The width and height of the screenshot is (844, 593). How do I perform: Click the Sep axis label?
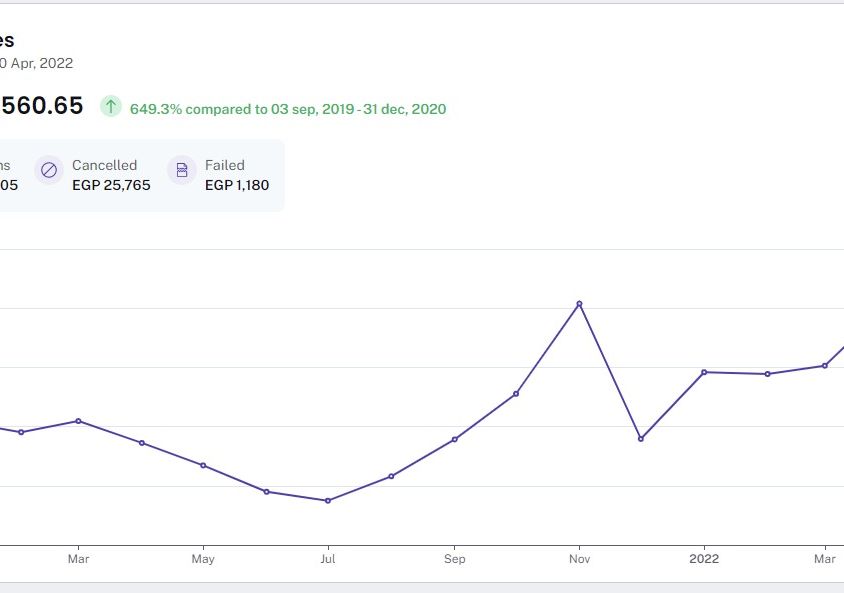point(454,559)
